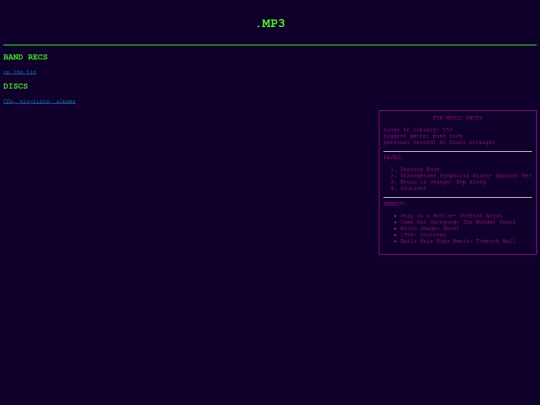Select the "songs in library" line

pyautogui.click(x=418, y=130)
